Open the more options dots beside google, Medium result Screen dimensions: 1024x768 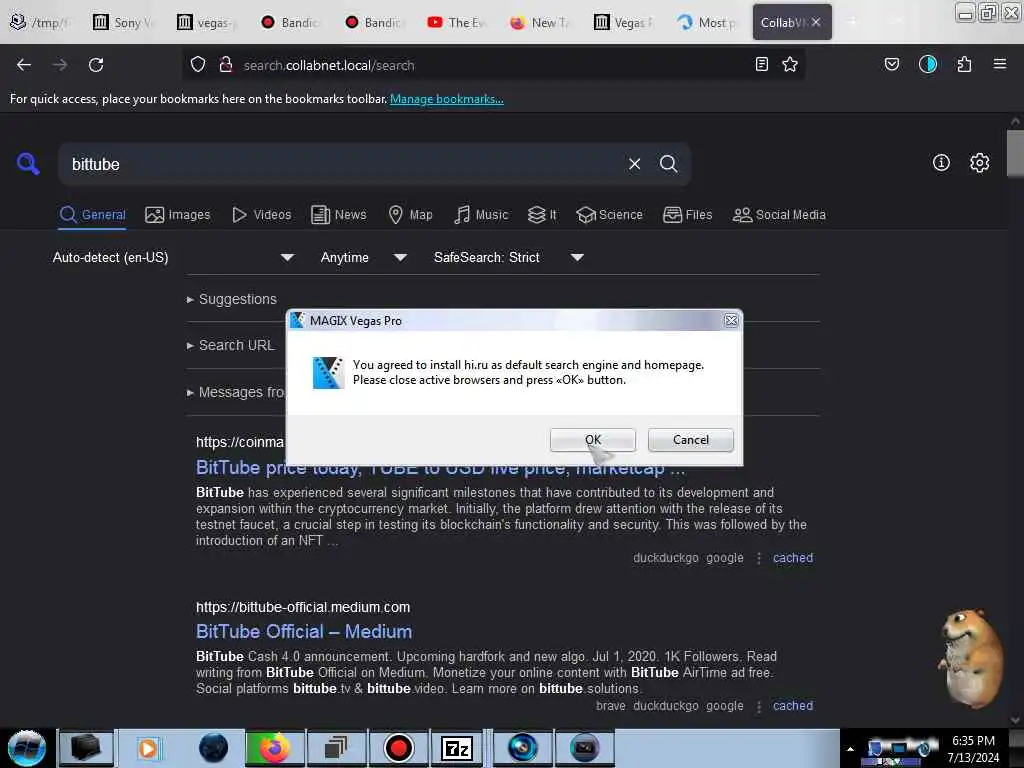759,707
